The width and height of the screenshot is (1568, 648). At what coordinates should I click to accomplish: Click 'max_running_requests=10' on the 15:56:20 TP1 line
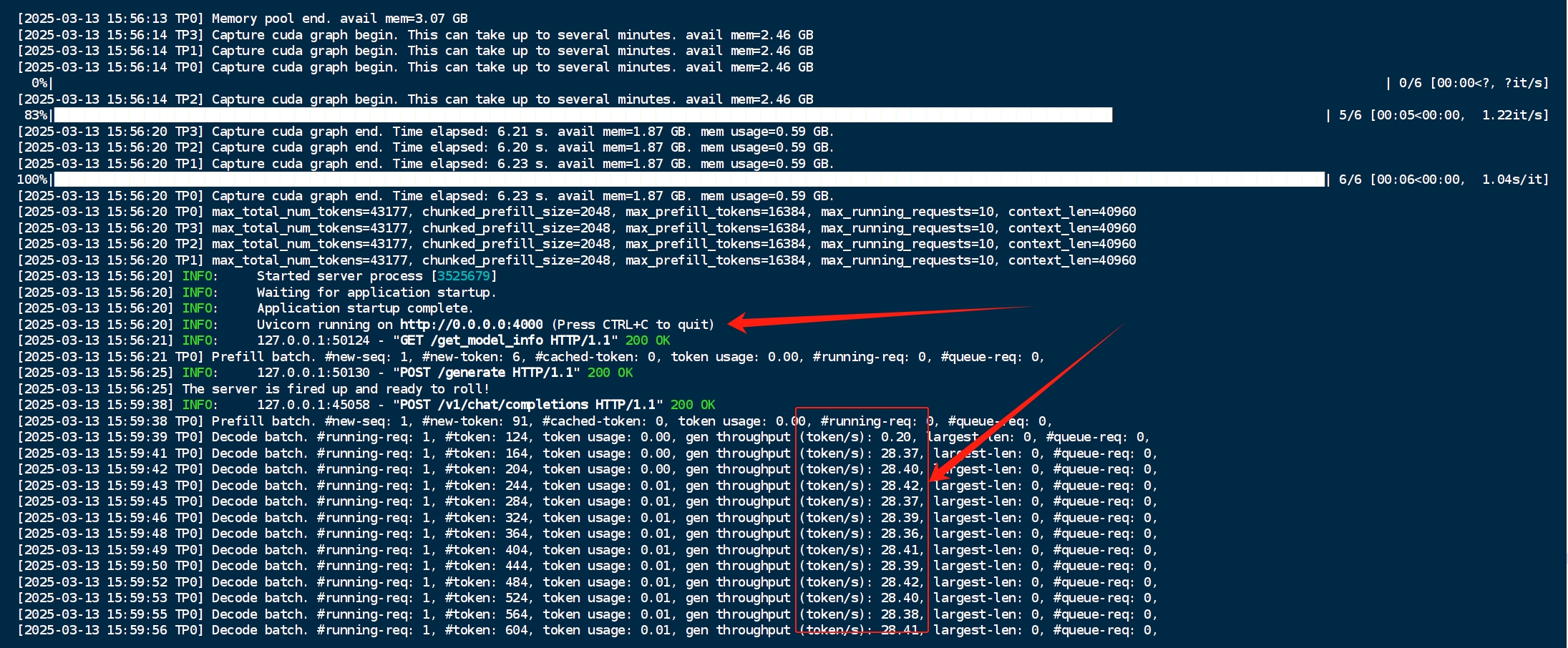point(907,260)
